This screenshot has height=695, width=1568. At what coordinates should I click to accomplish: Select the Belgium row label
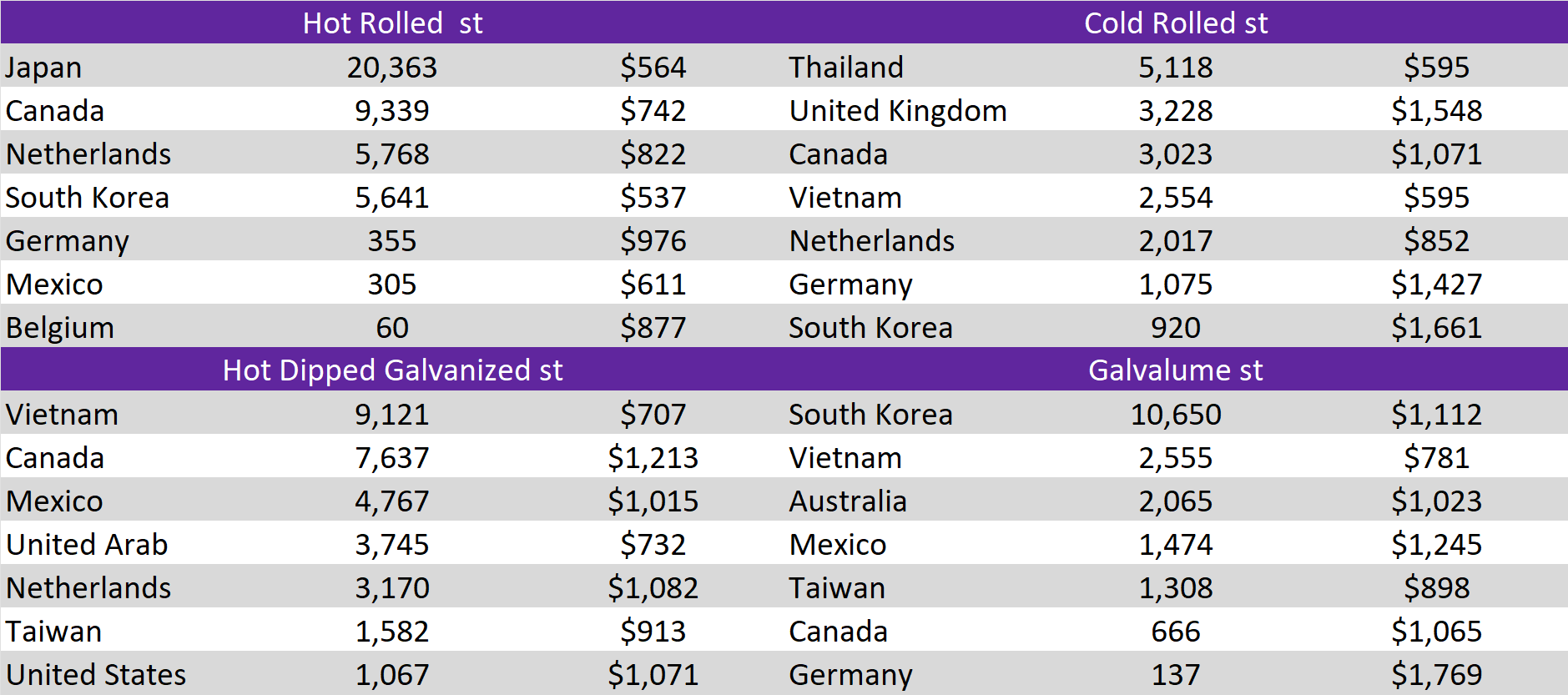coord(60,327)
